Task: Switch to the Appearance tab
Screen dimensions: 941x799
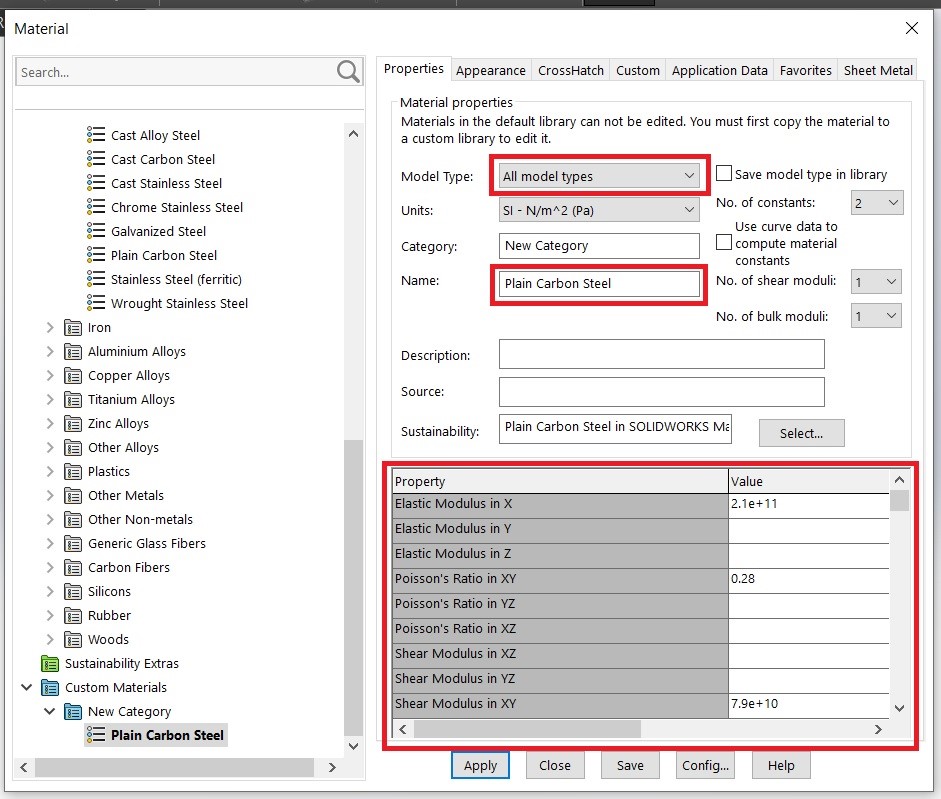Action: [x=490, y=70]
